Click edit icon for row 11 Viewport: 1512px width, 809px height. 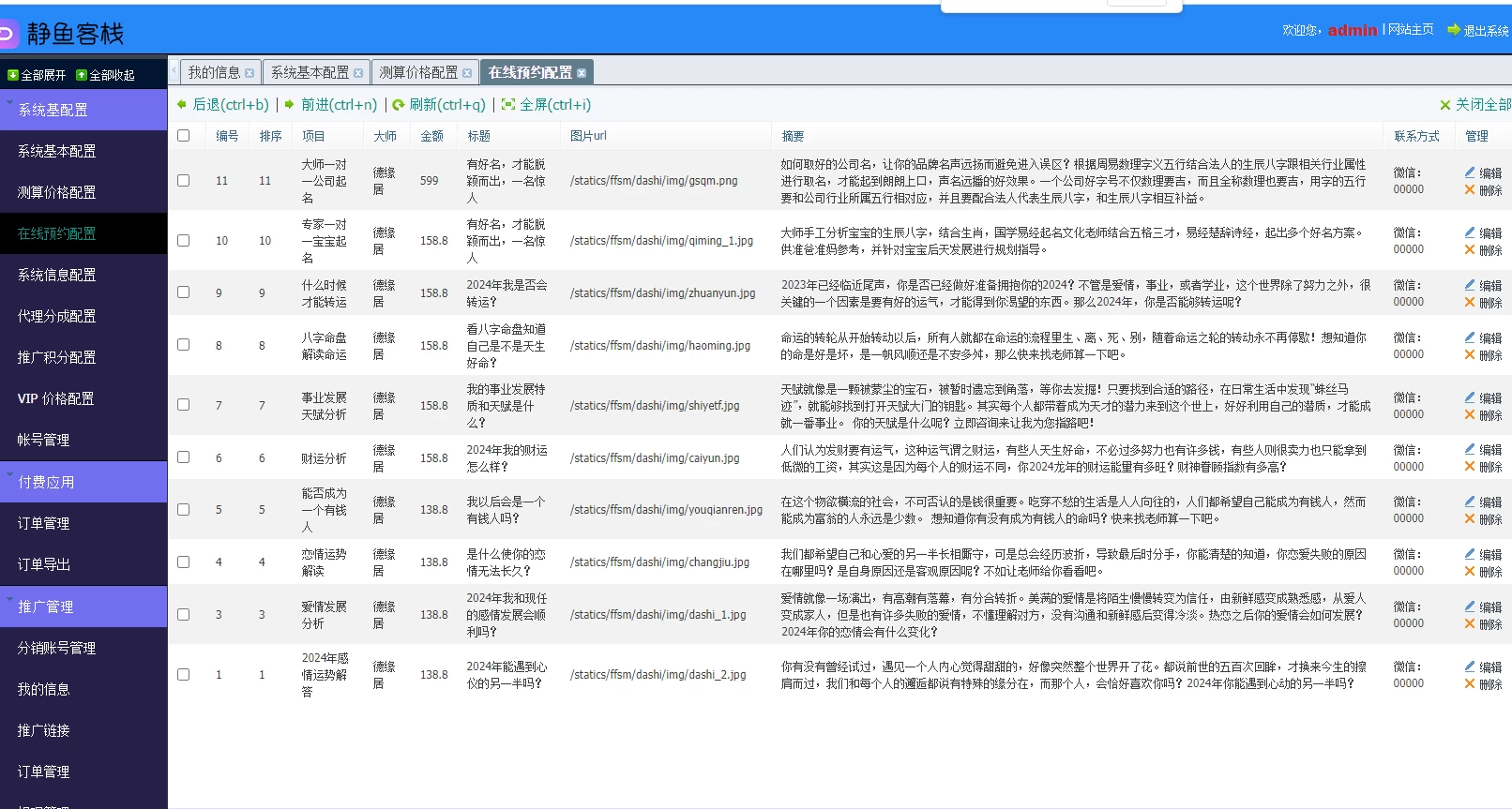click(x=1470, y=172)
